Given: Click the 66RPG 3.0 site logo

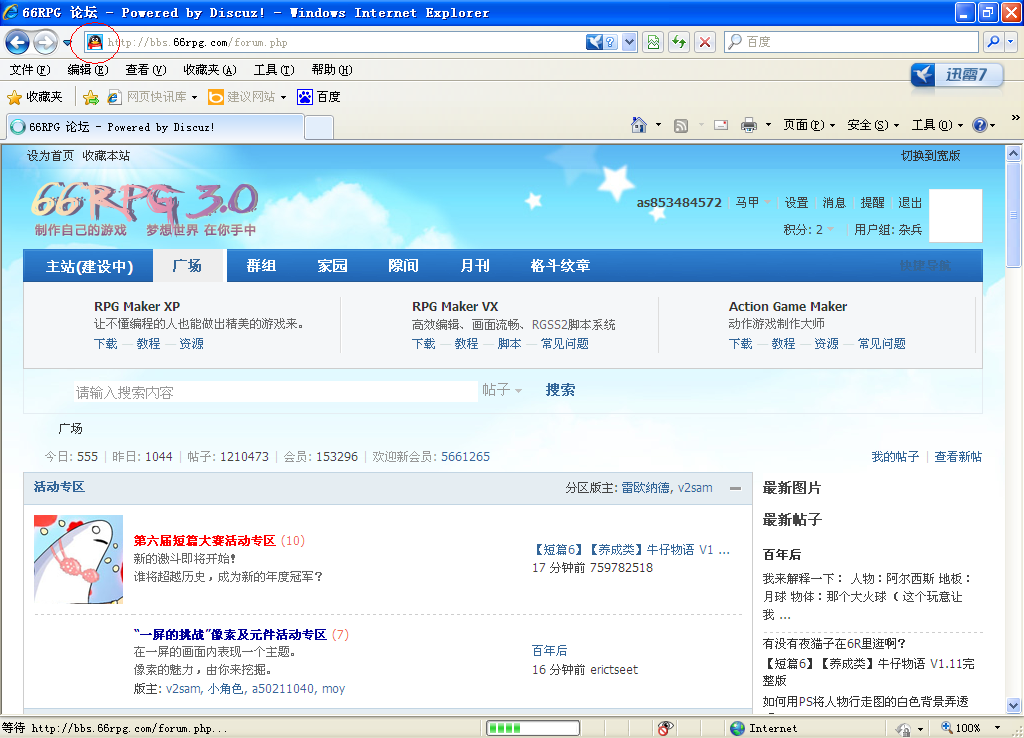Looking at the screenshot, I should (145, 208).
